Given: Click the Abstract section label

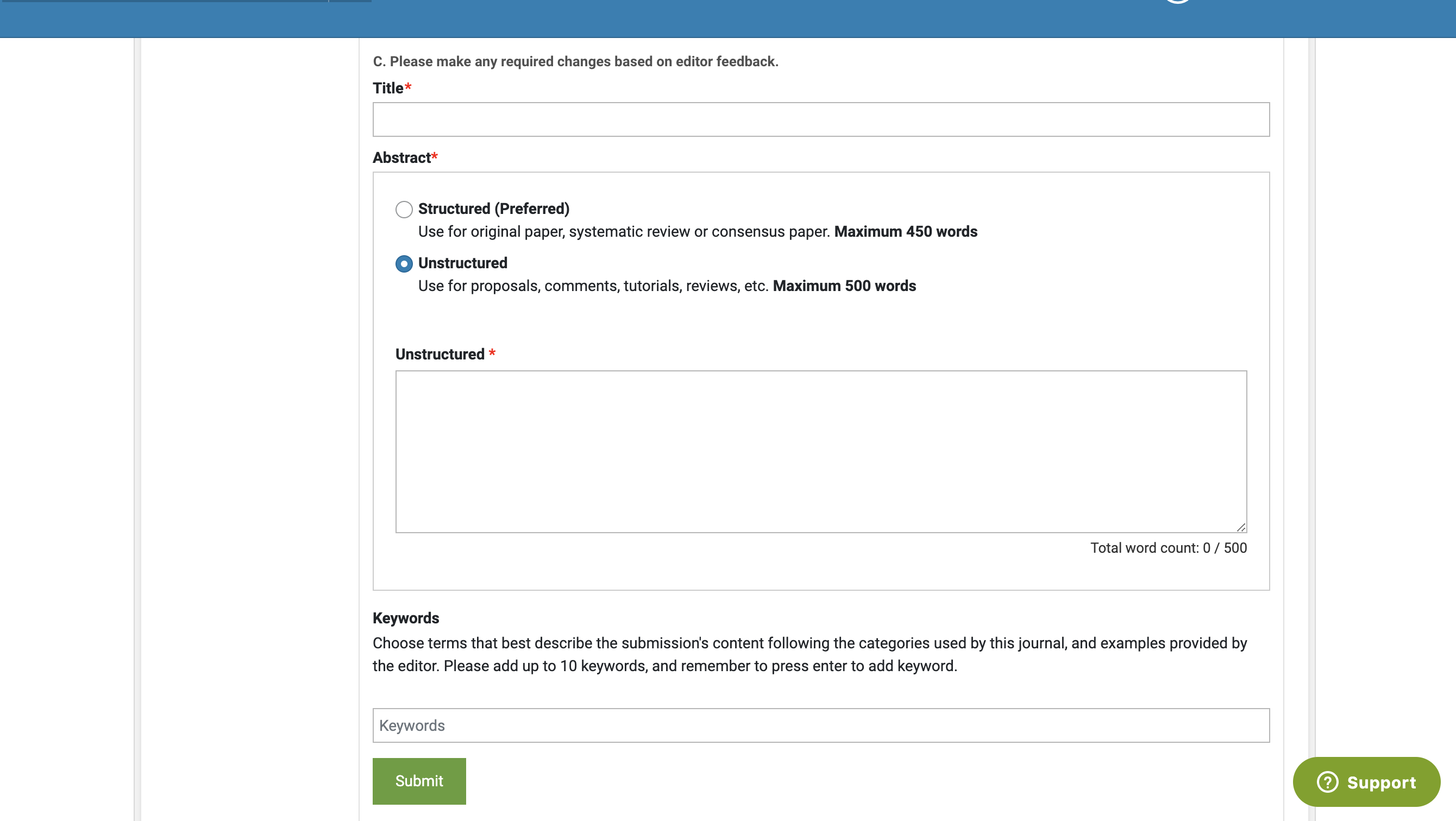Looking at the screenshot, I should 402,157.
